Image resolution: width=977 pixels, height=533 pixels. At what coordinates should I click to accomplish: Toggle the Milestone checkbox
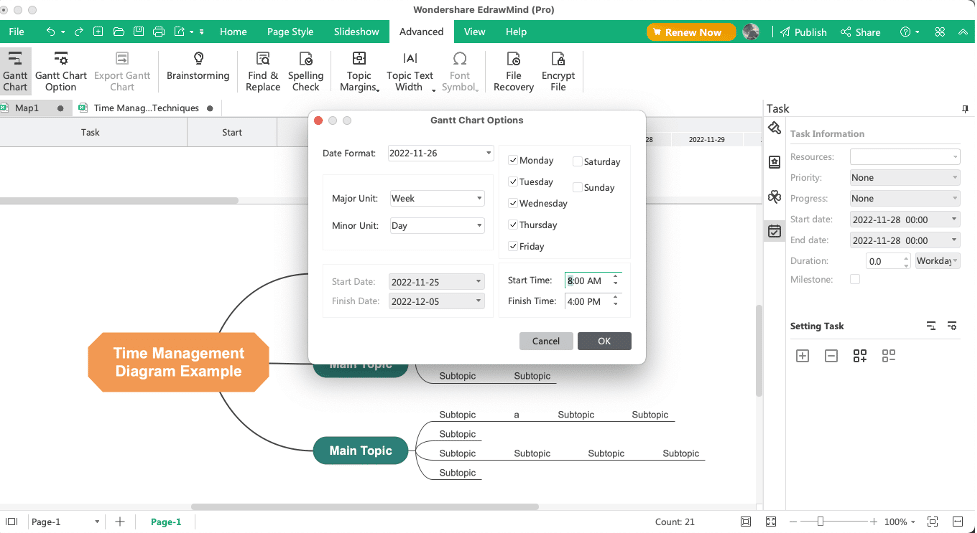855,279
